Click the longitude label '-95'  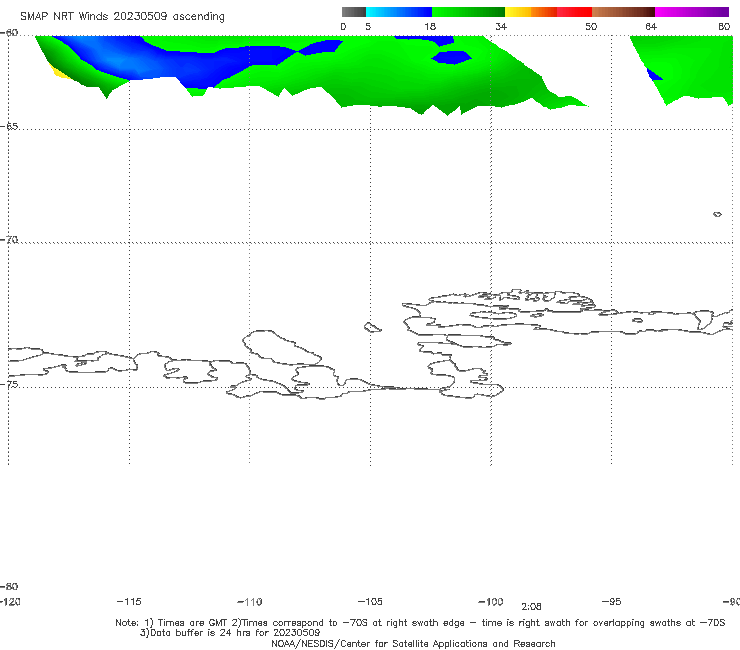tap(612, 602)
